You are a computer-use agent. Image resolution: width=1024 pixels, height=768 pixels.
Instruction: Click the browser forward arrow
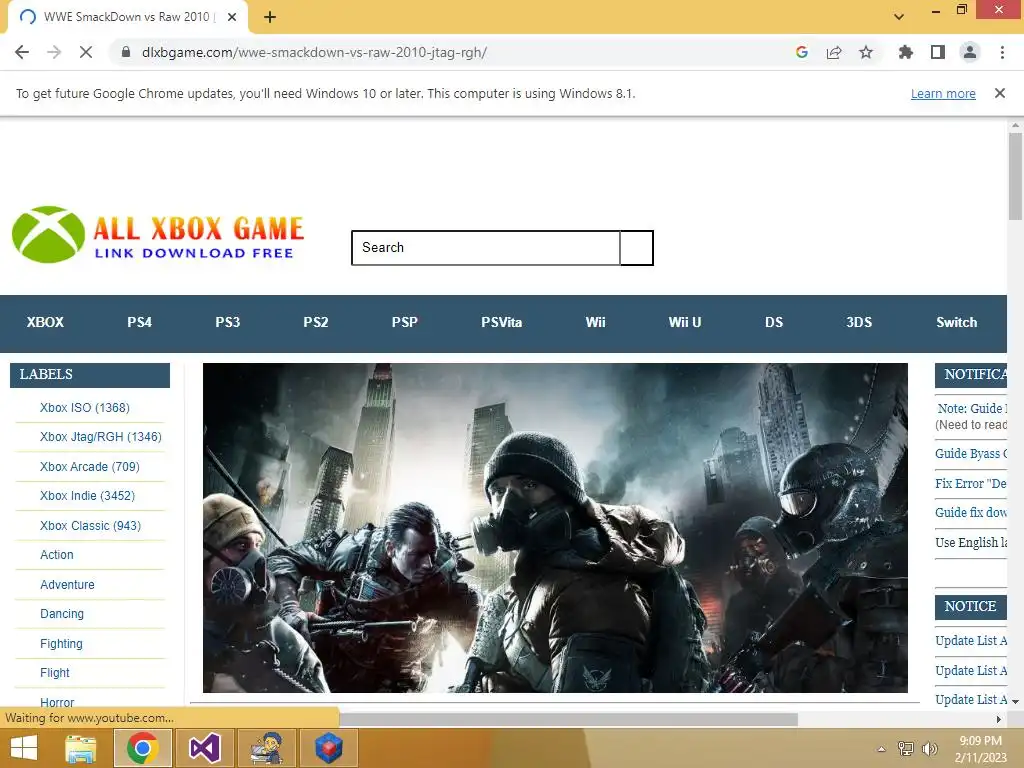54,52
